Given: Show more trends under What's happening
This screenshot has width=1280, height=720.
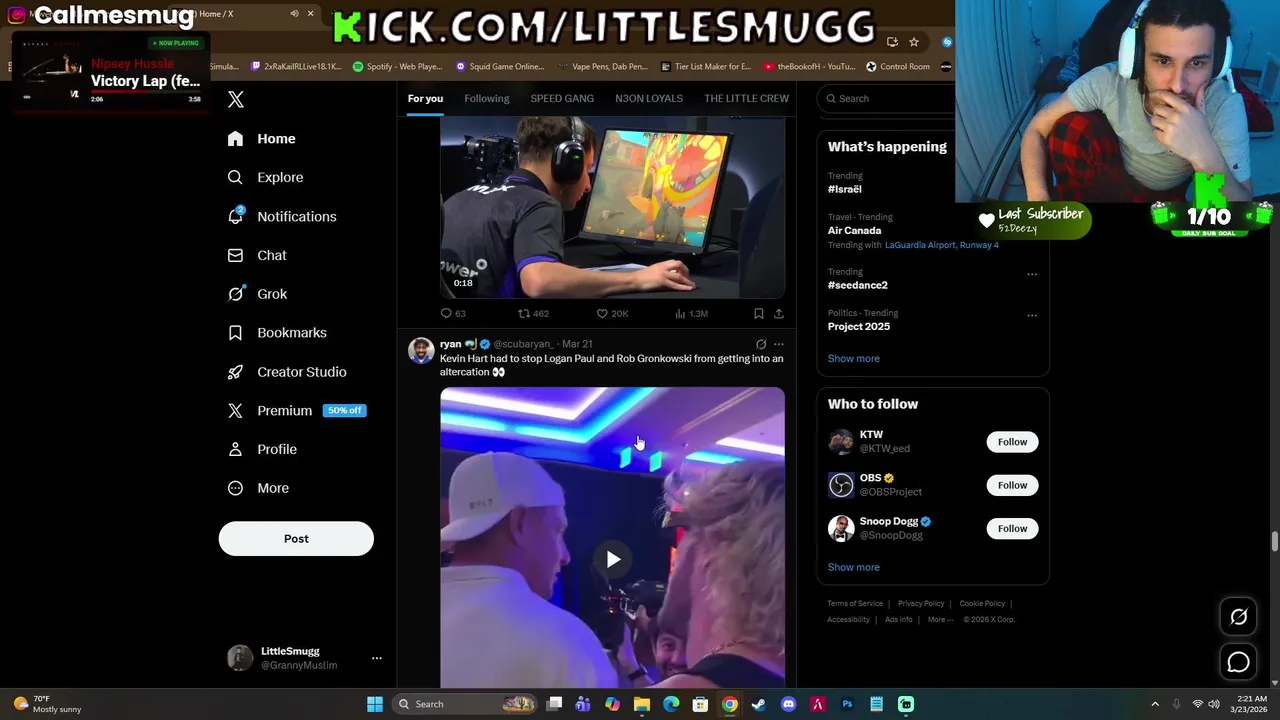Looking at the screenshot, I should [x=853, y=358].
